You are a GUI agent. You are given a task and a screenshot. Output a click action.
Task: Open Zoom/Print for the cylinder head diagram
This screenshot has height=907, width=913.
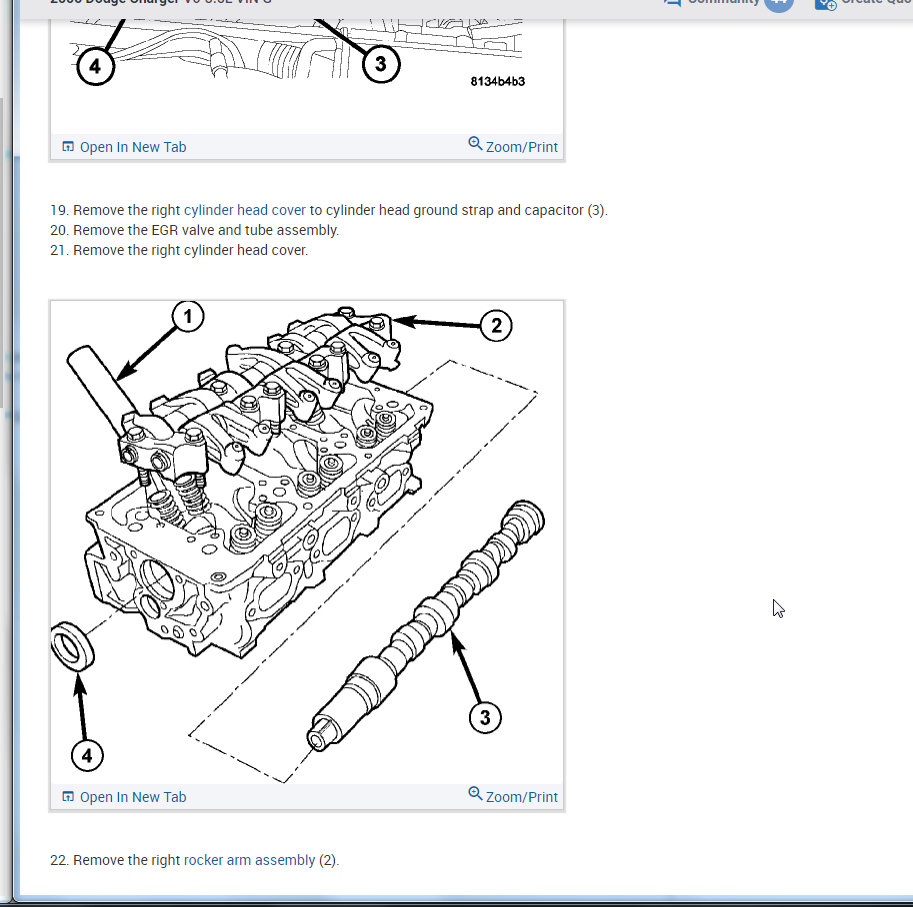pyautogui.click(x=521, y=796)
